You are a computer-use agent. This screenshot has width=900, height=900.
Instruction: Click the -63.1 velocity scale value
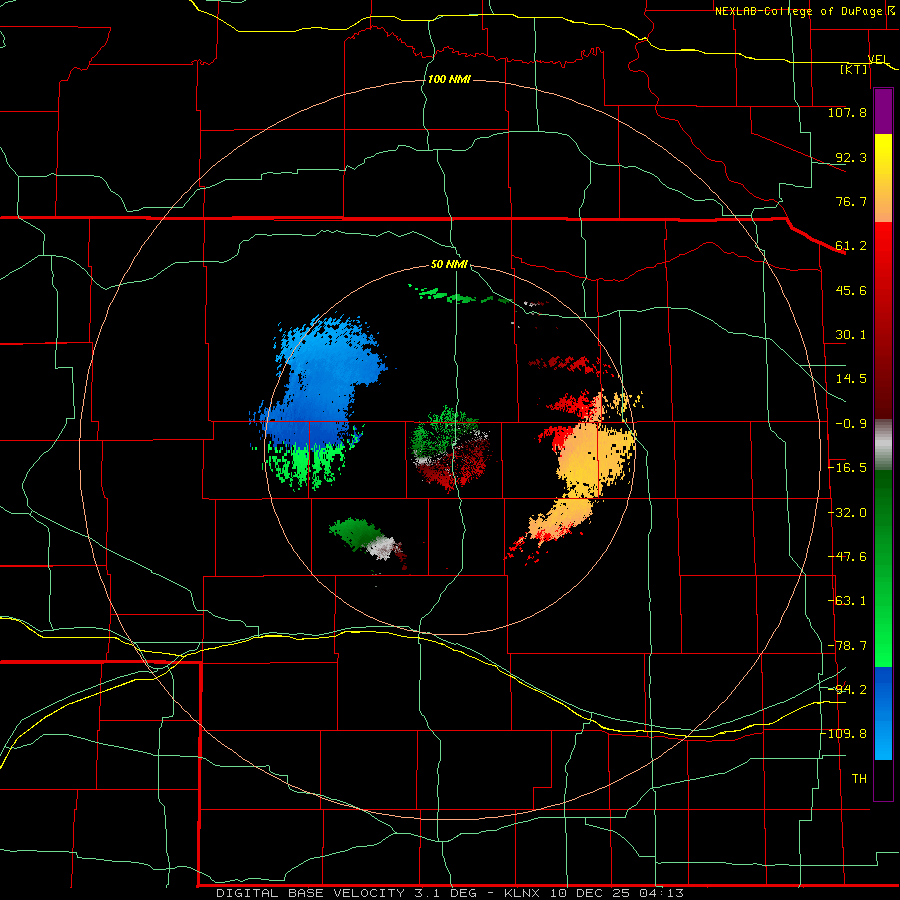pos(848,601)
